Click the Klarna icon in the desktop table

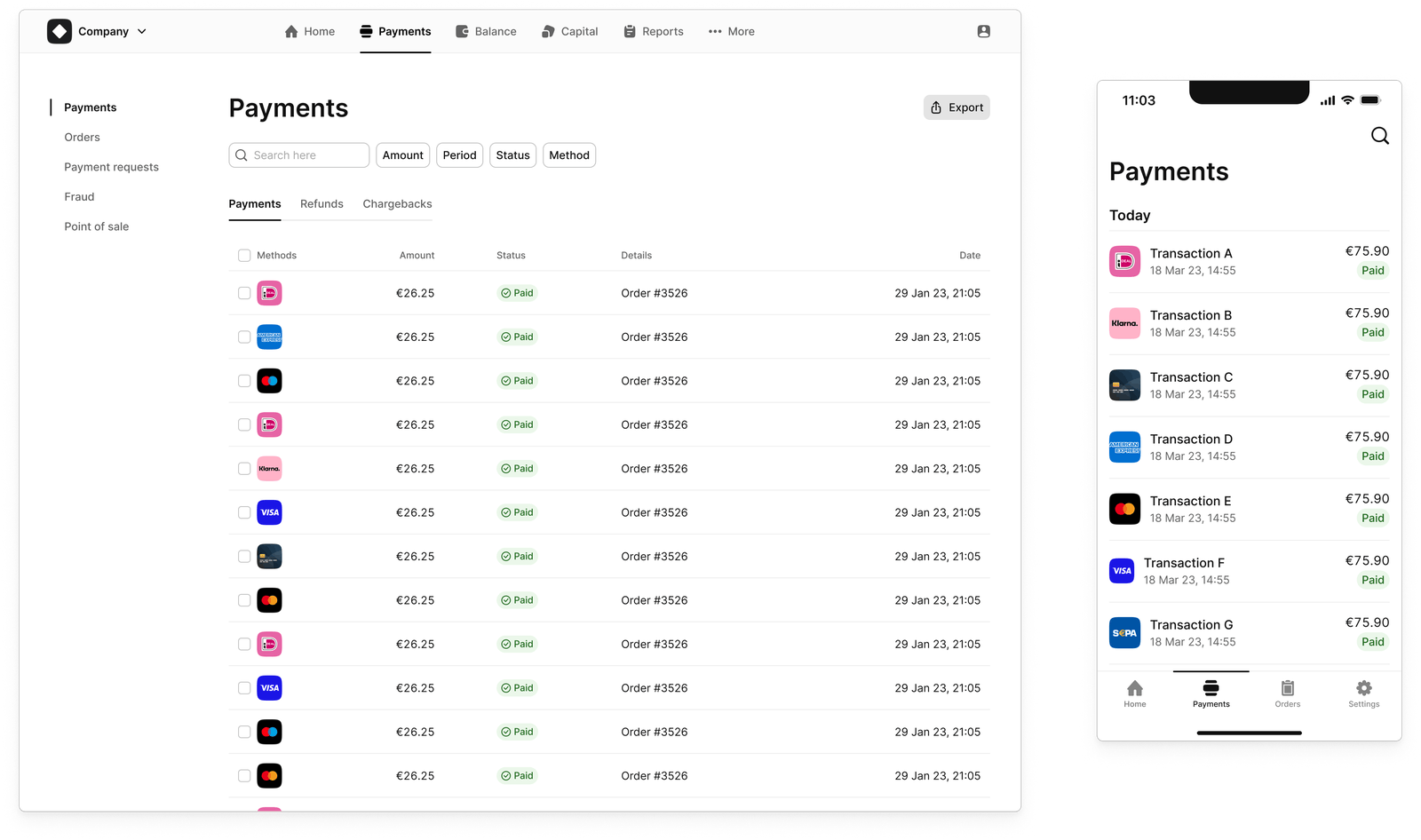[269, 469]
